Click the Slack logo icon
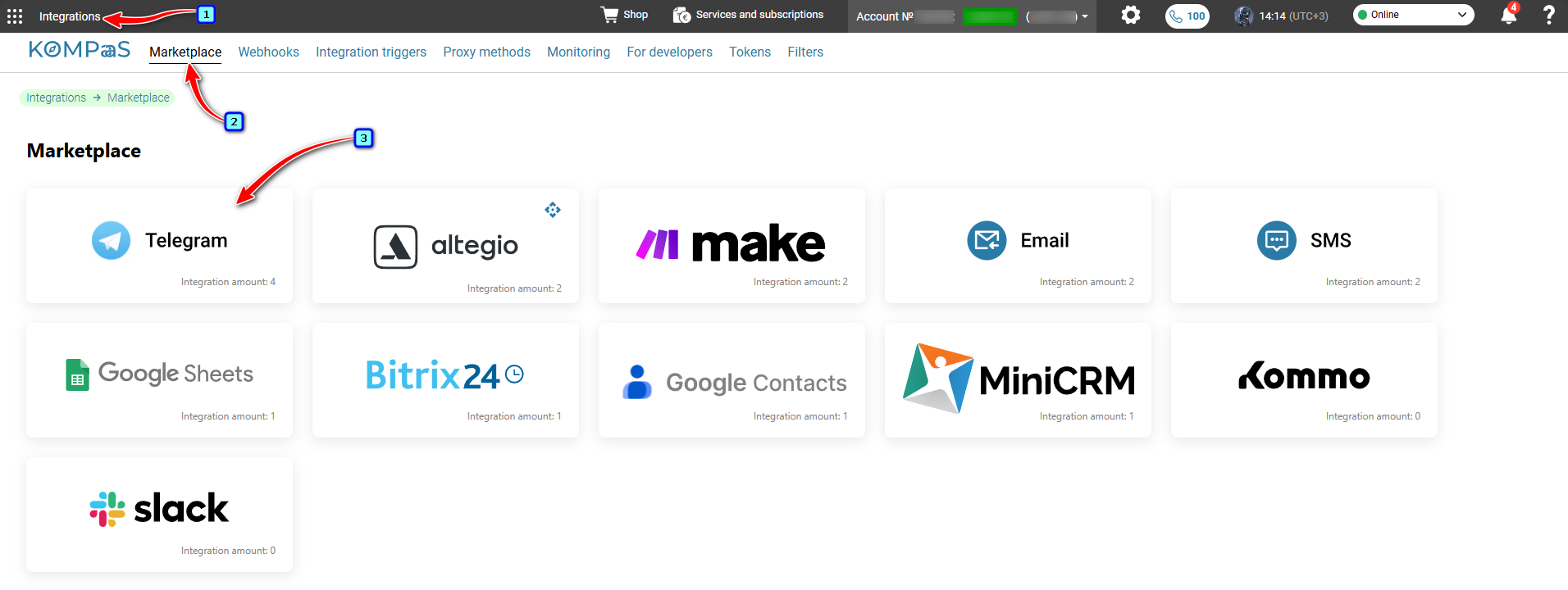This screenshot has height=590, width=1568. [107, 509]
